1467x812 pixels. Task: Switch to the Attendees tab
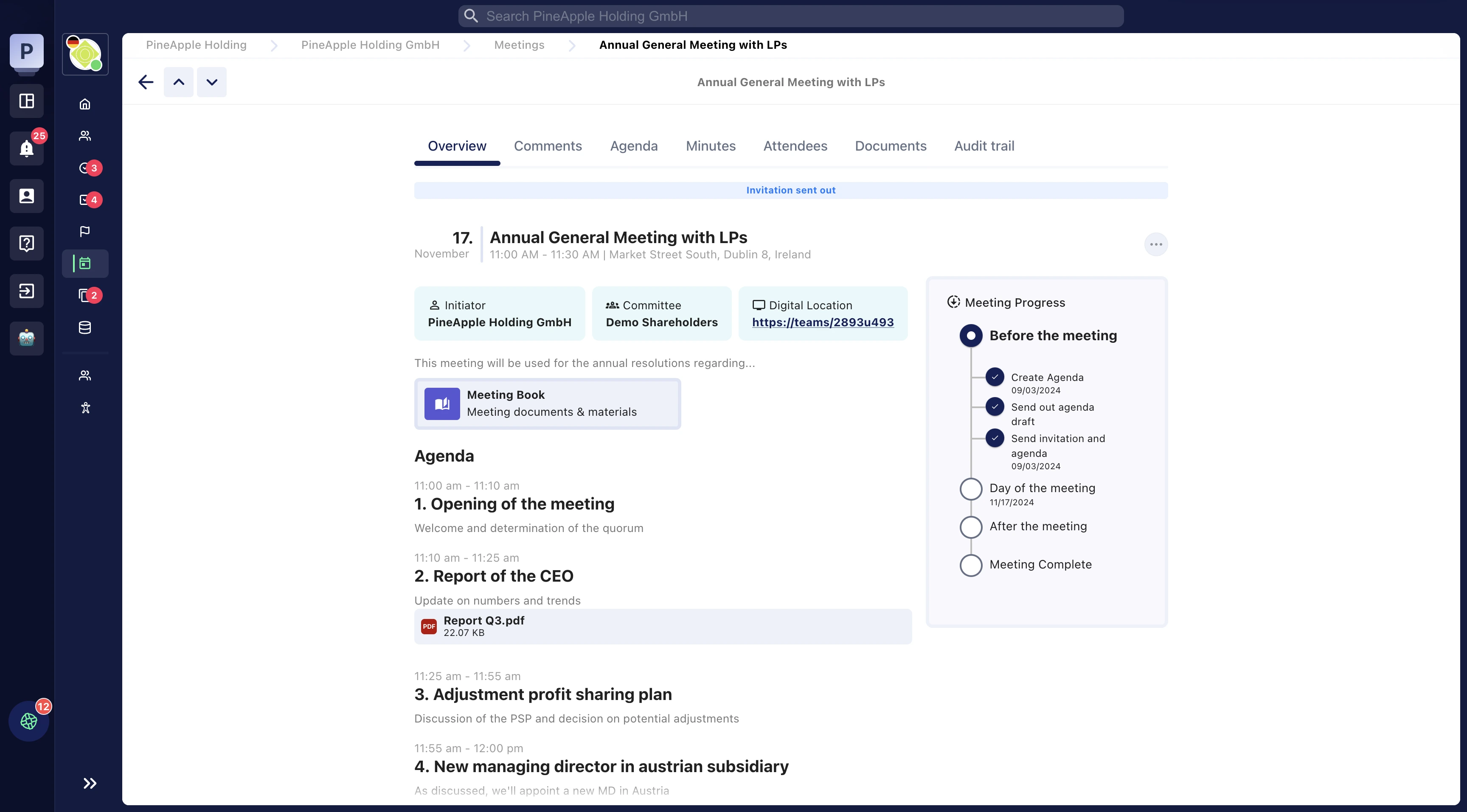point(795,146)
